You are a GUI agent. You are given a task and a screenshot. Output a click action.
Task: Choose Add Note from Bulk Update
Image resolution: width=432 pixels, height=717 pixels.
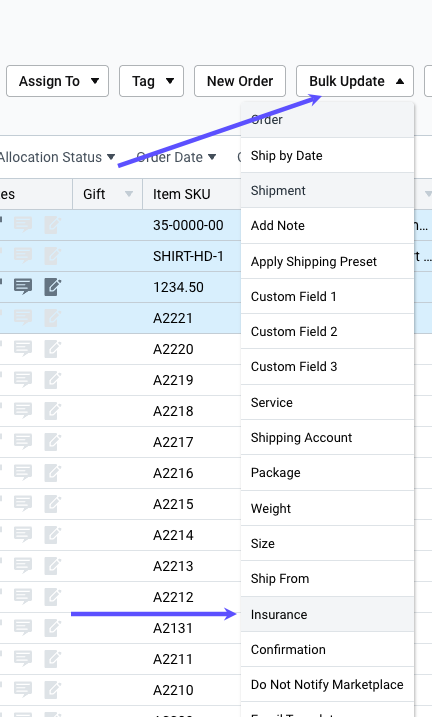327,225
